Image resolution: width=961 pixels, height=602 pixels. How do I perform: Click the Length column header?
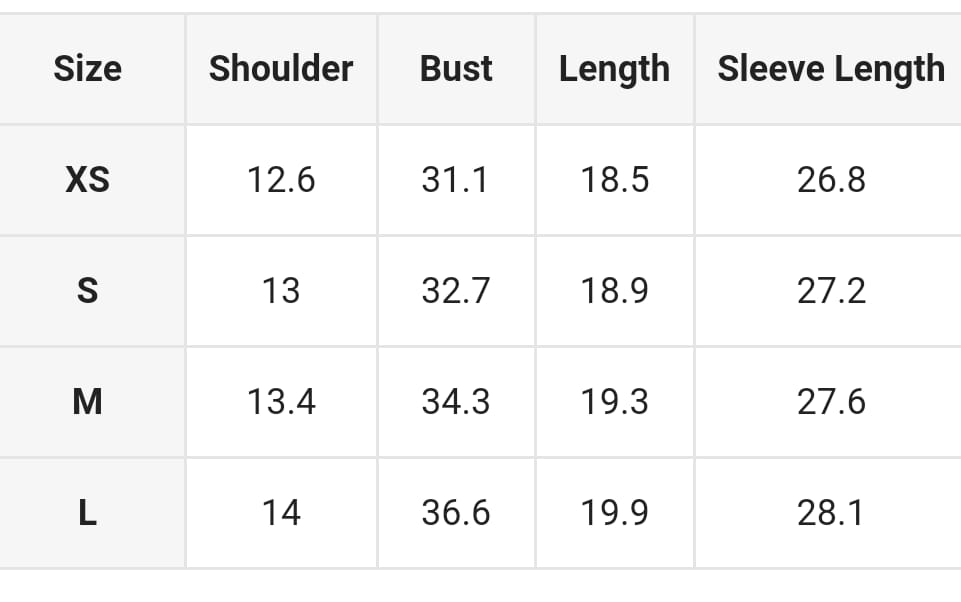[x=614, y=69]
